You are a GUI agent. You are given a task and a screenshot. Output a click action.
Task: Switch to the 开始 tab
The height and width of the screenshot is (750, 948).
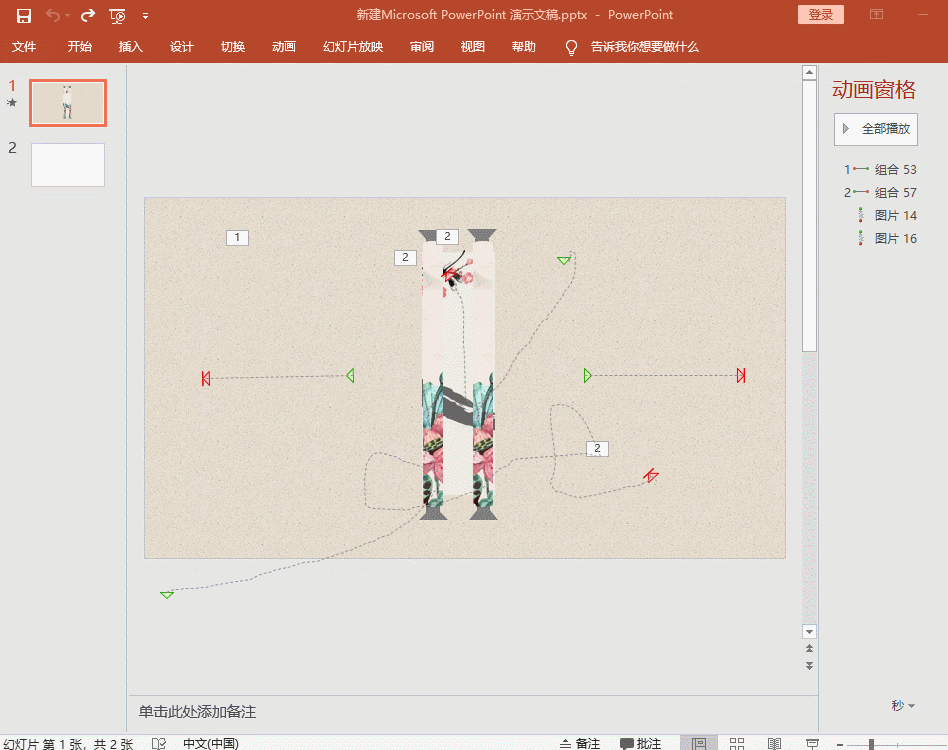point(79,47)
